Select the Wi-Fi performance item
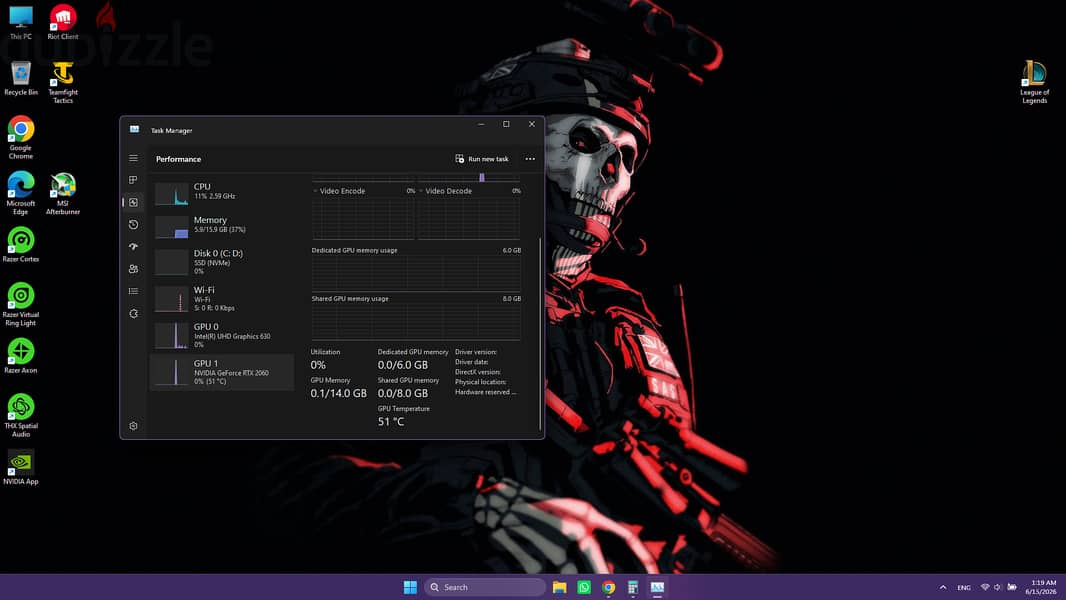 222,298
